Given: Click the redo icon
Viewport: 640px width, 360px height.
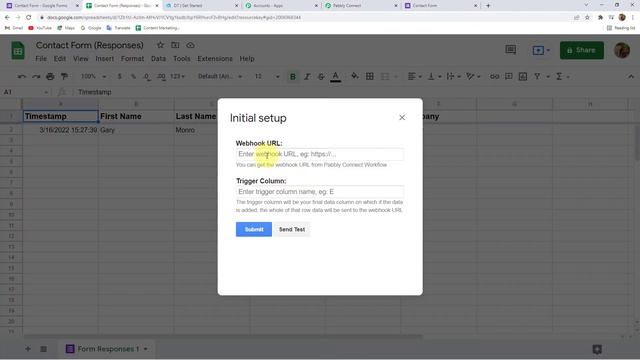Looking at the screenshot, I should pos(36,76).
